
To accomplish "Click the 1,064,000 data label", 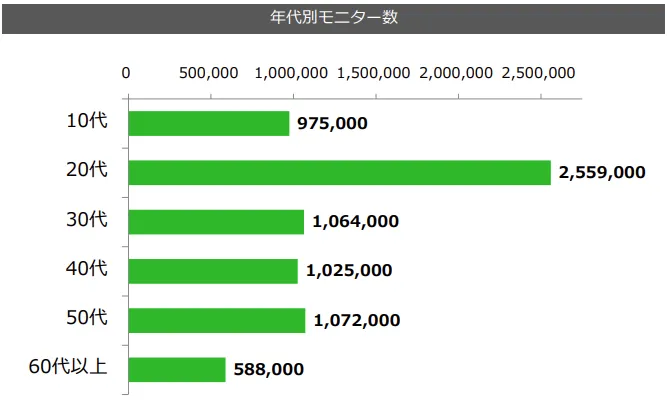I will tap(355, 221).
